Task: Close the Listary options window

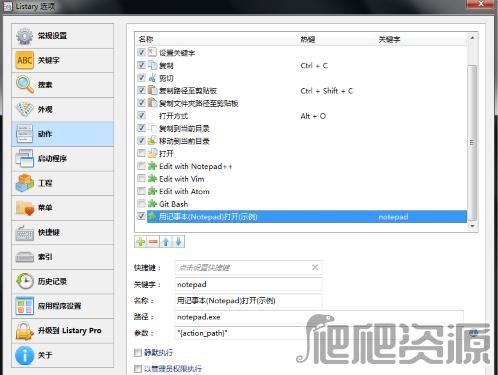Action: tap(480, 4)
